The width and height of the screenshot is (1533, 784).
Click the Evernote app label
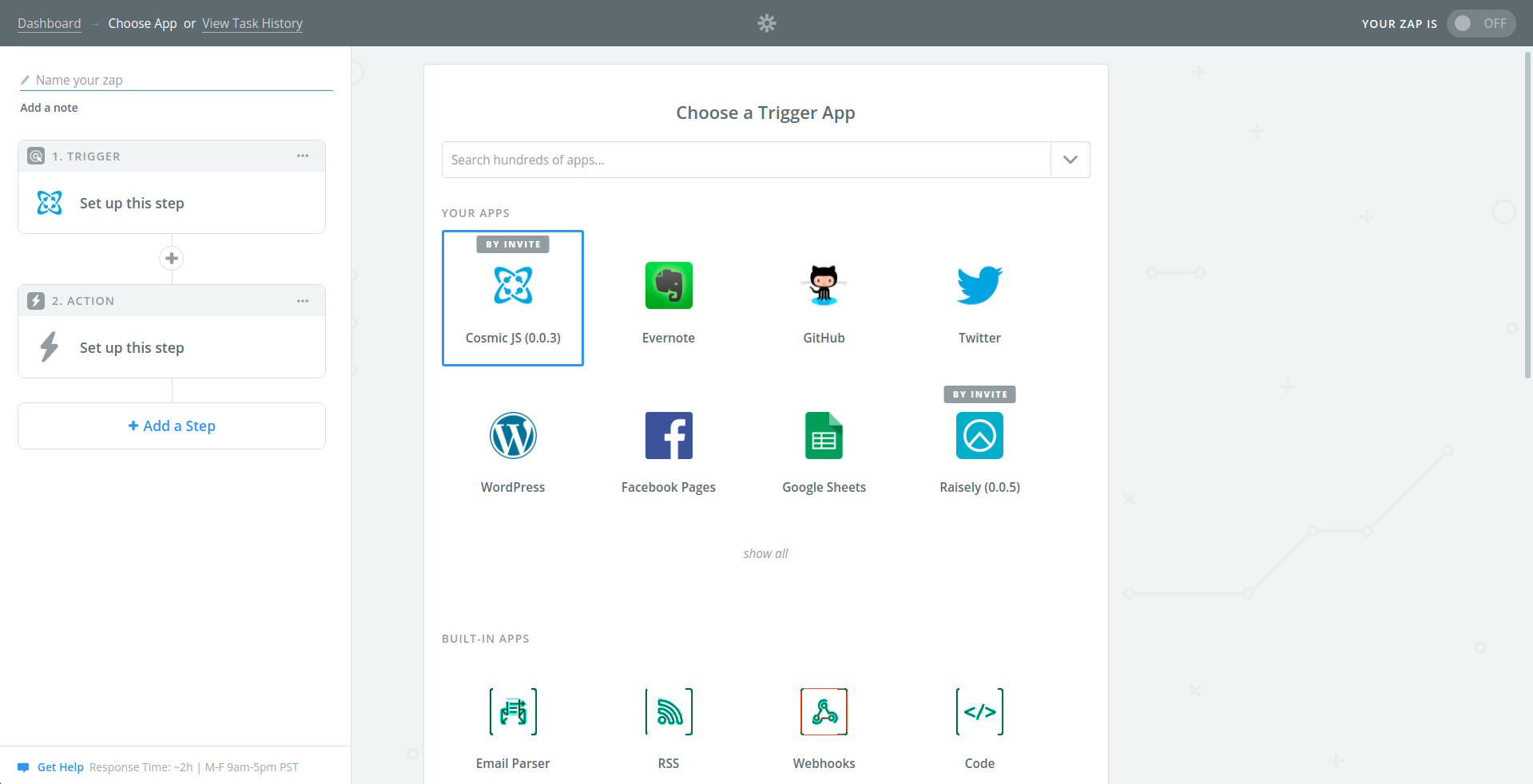pyautogui.click(x=669, y=338)
